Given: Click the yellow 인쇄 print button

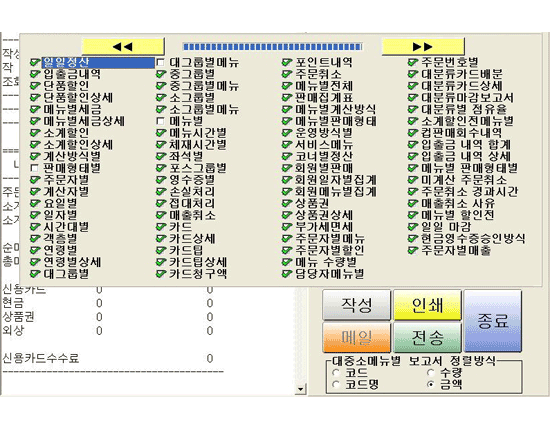Looking at the screenshot, I should coord(427,305).
